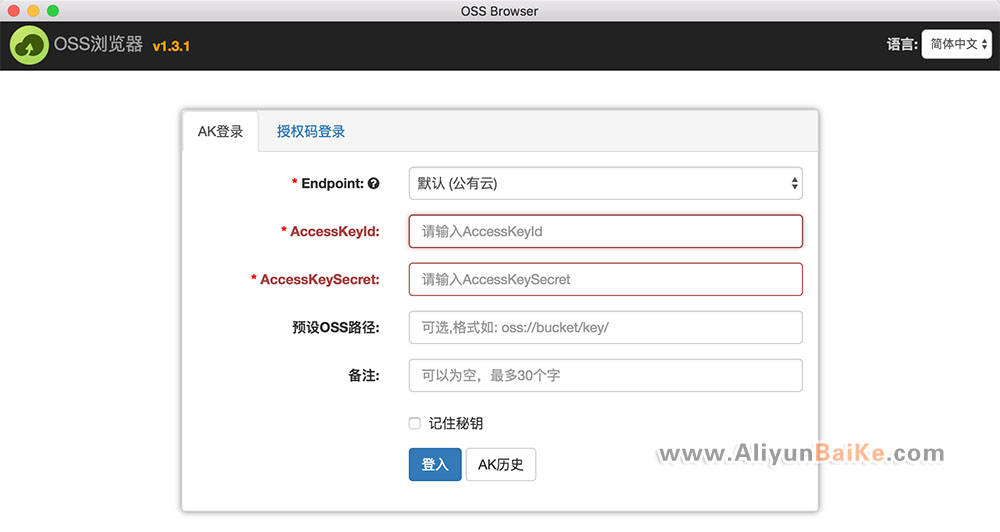Viewport: 1000px width, 532px height.
Task: Click the OSS浏览器 title text
Action: pos(98,44)
